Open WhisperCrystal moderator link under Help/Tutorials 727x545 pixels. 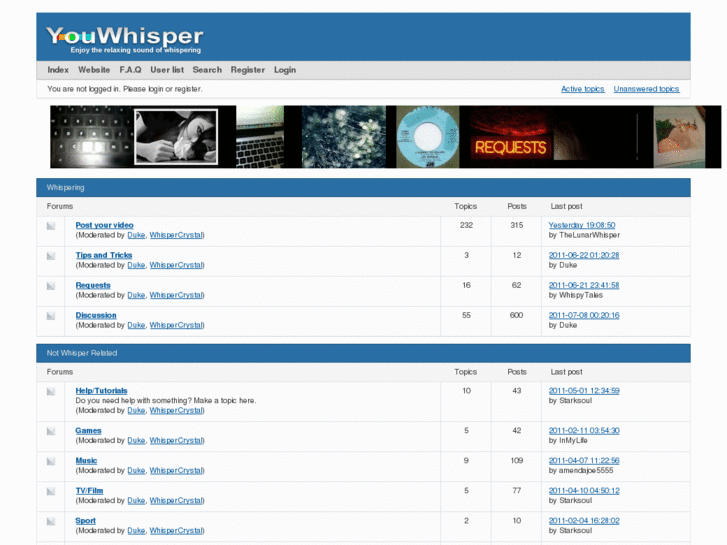(x=176, y=410)
